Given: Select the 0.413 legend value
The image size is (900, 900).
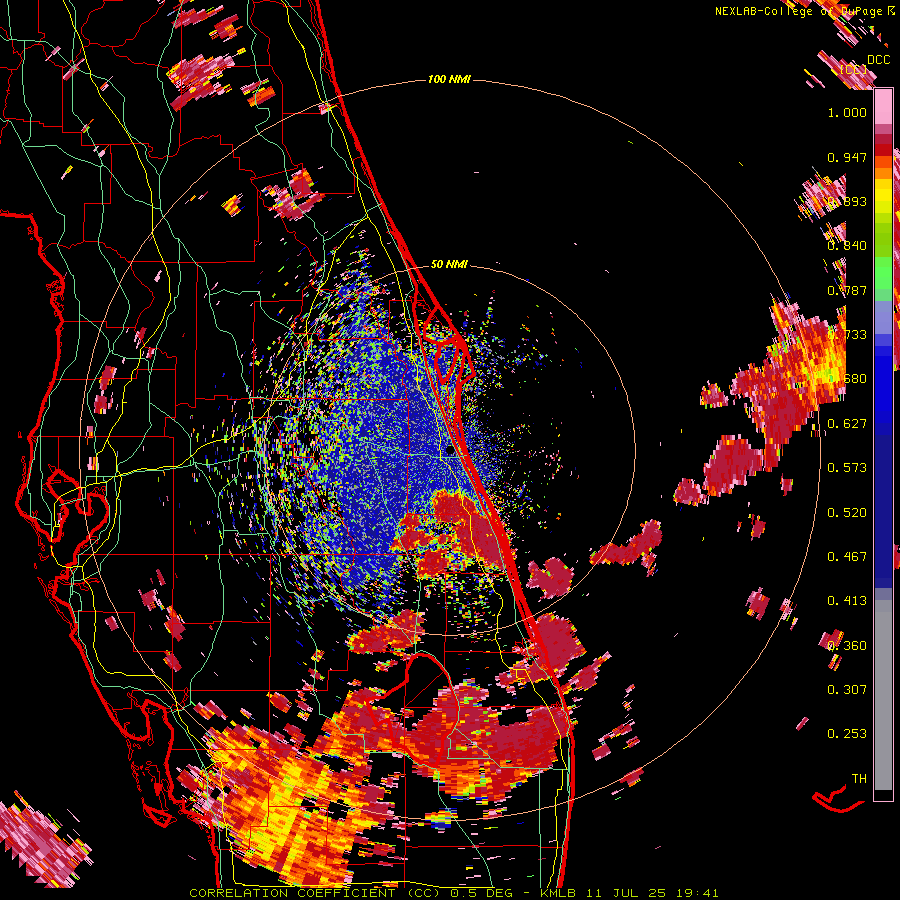Looking at the screenshot, I should coord(847,600).
